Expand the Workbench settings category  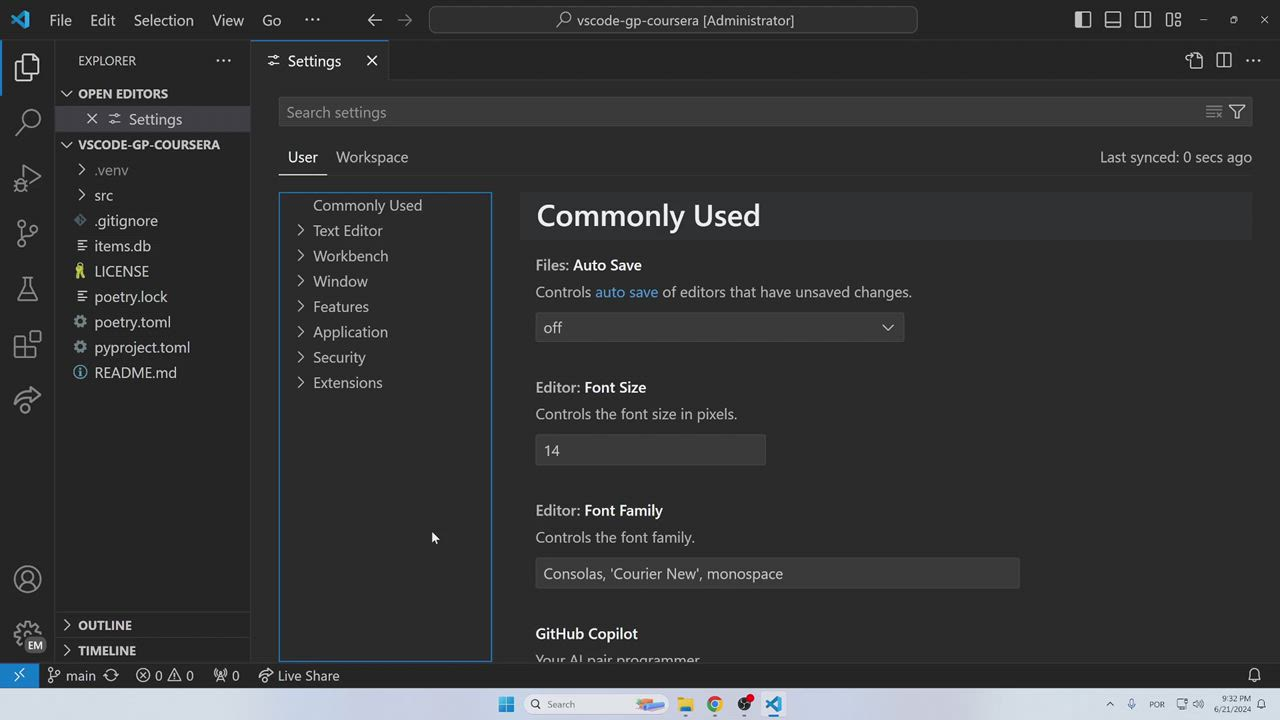coord(350,255)
